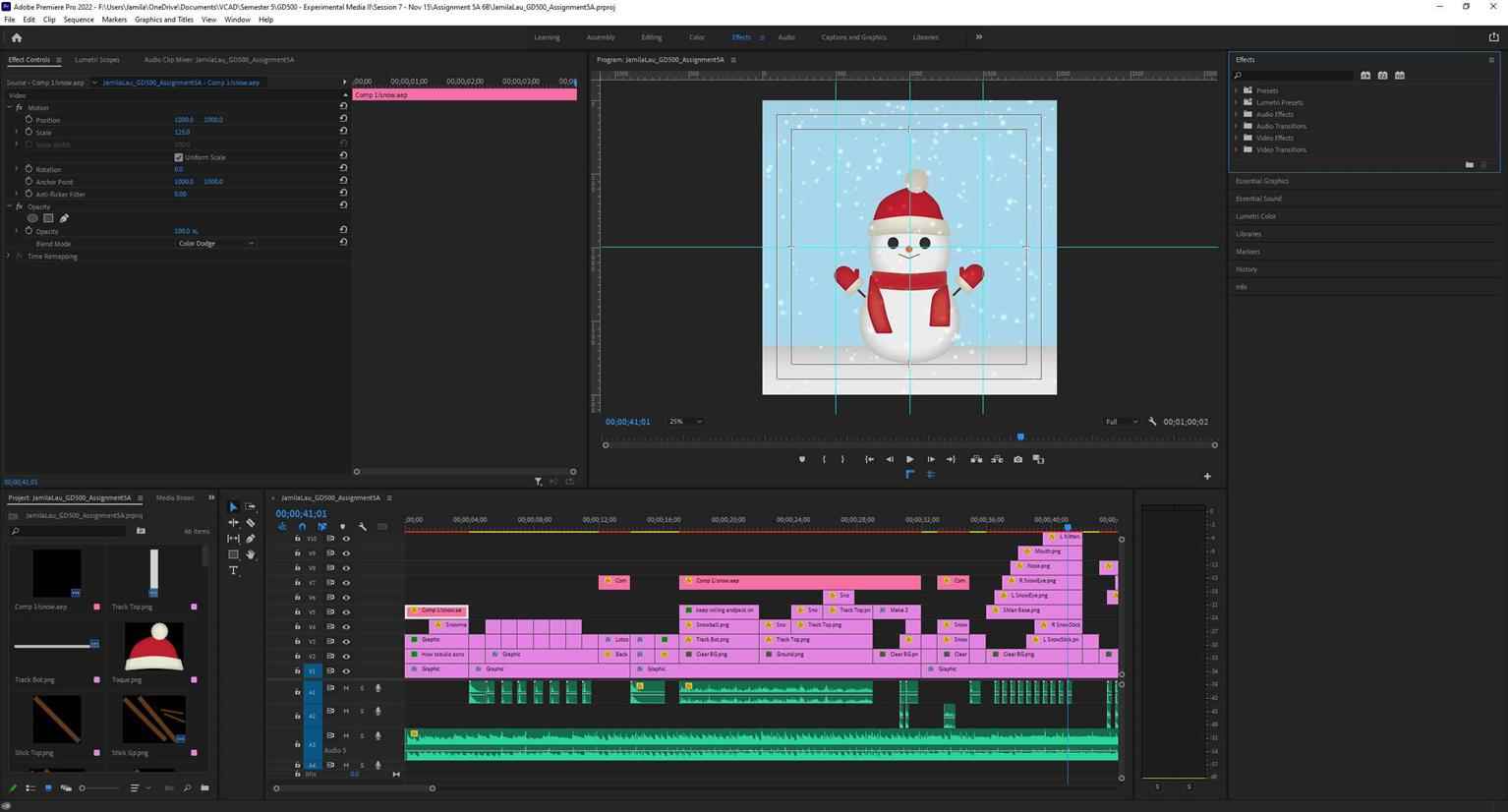Screen dimensions: 1508x812
Task: Switch to the Editing workspace
Action: [x=652, y=37]
